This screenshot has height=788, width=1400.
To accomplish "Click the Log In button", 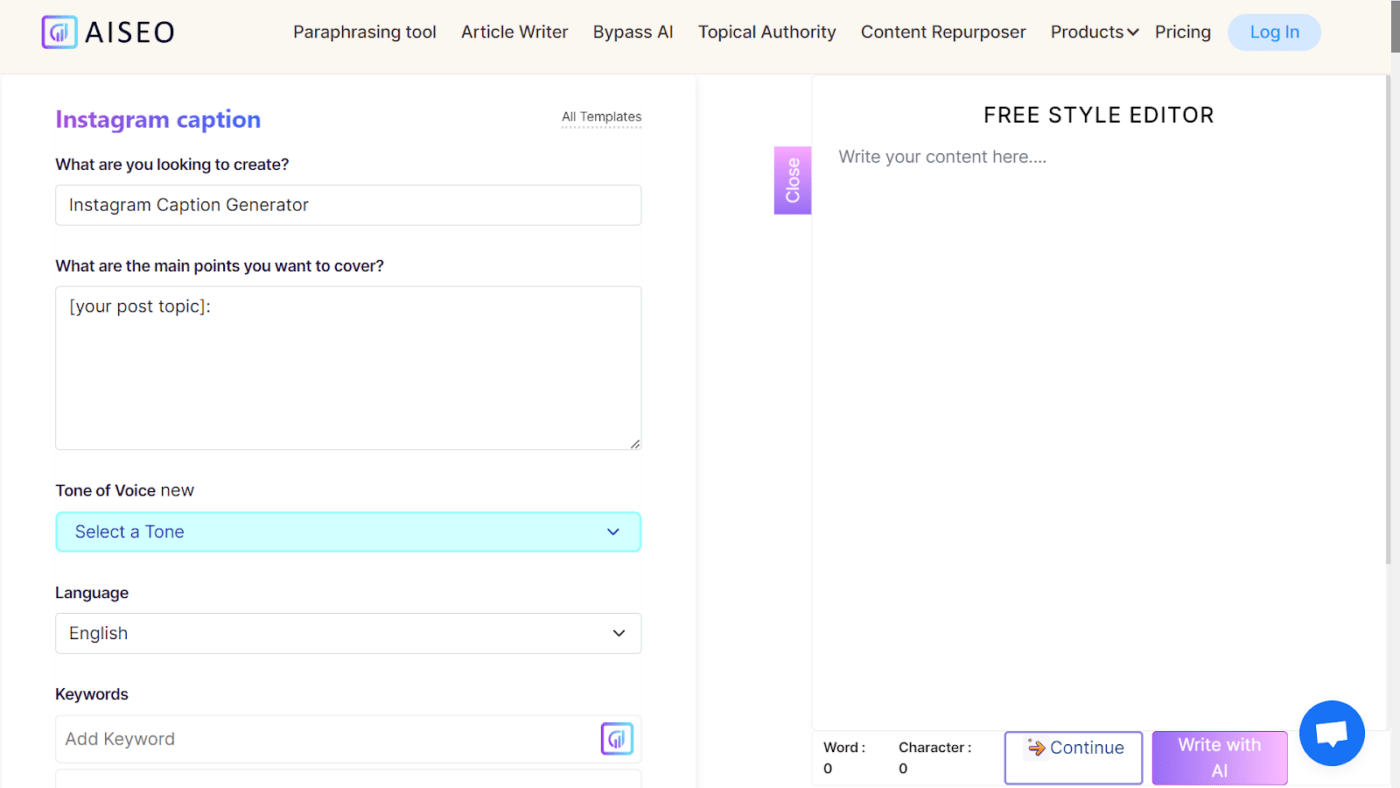I will 1274,32.
